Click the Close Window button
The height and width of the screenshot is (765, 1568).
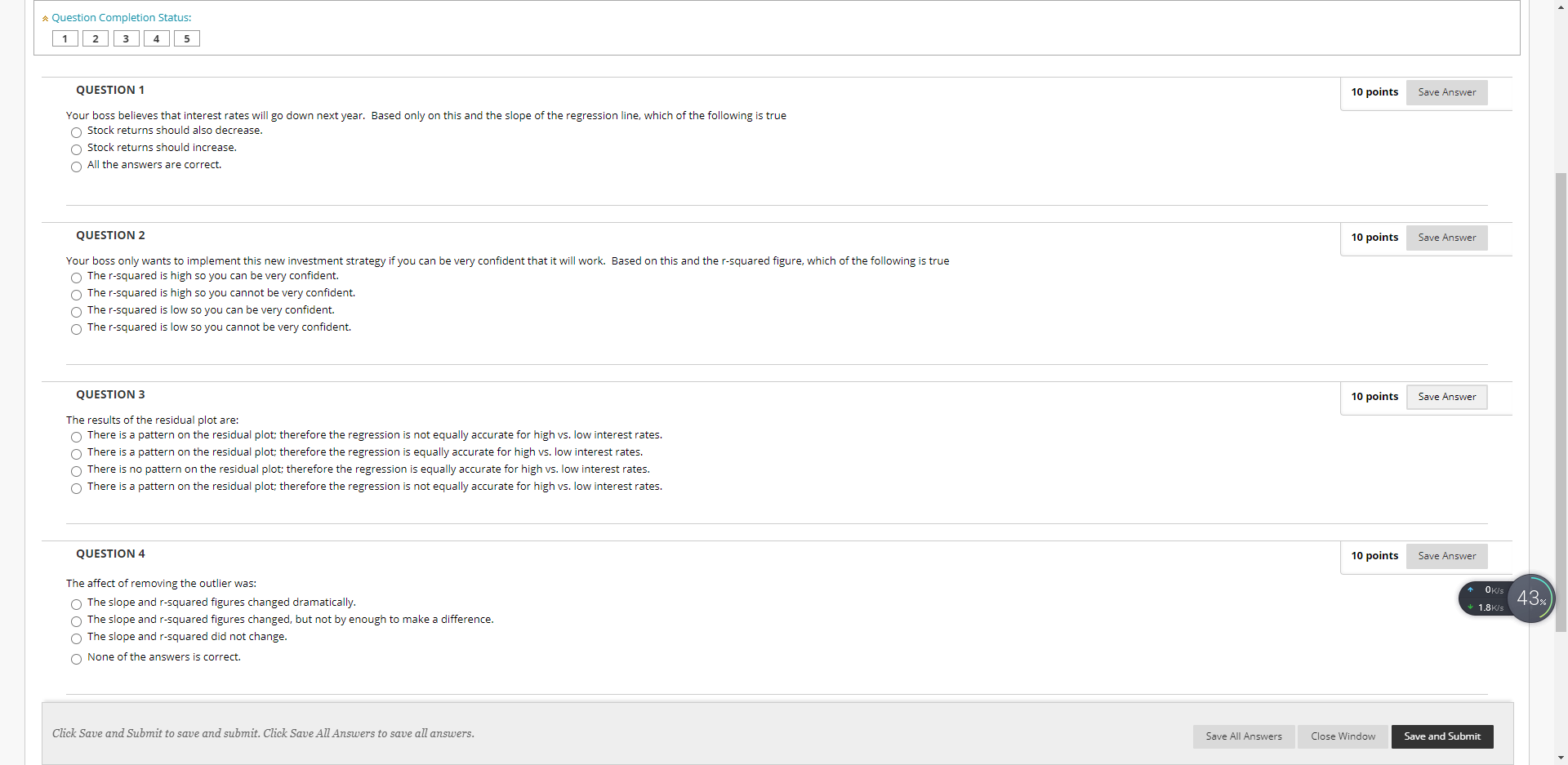click(x=1342, y=736)
